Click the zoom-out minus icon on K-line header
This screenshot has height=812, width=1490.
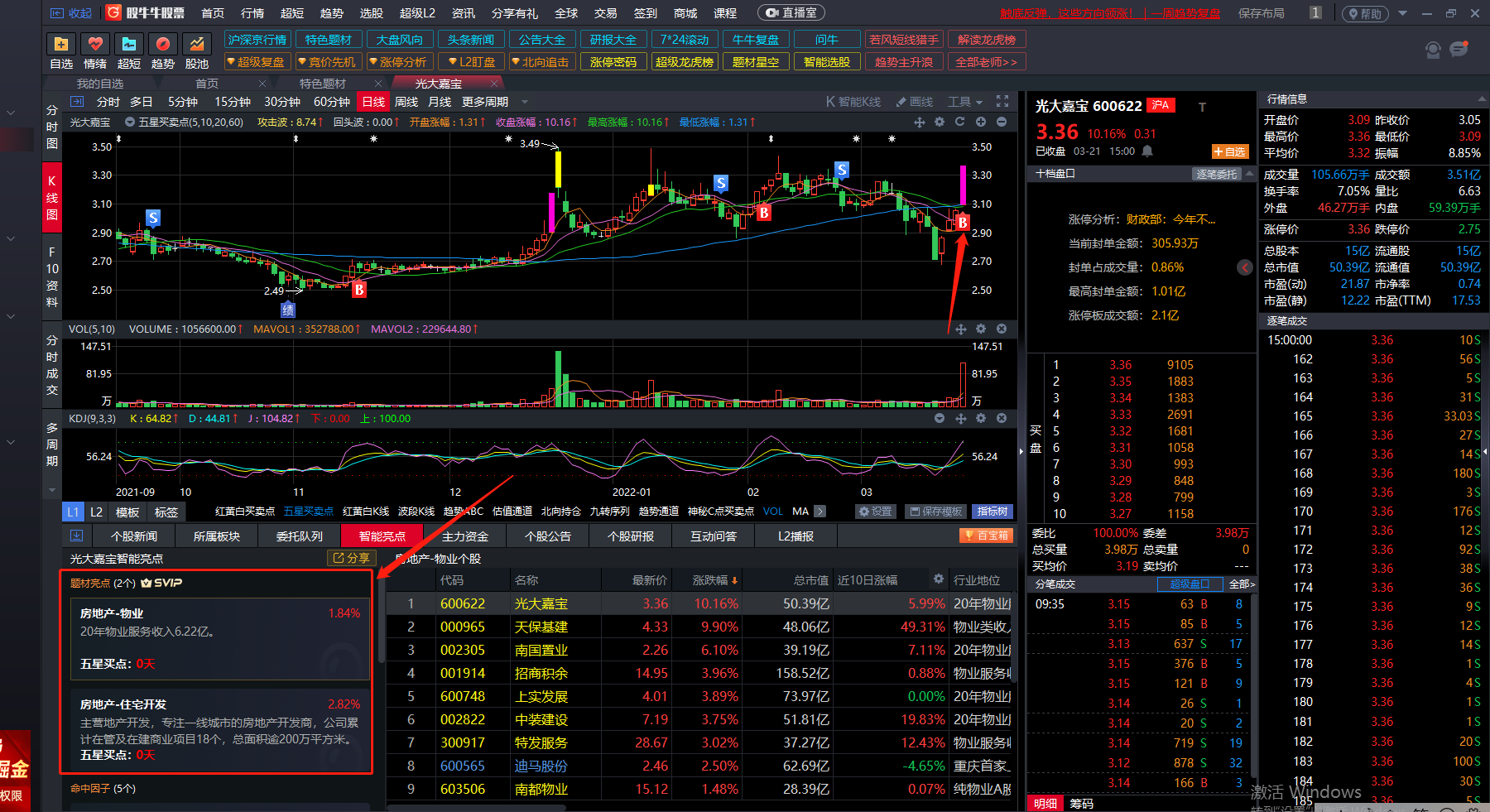1002,122
